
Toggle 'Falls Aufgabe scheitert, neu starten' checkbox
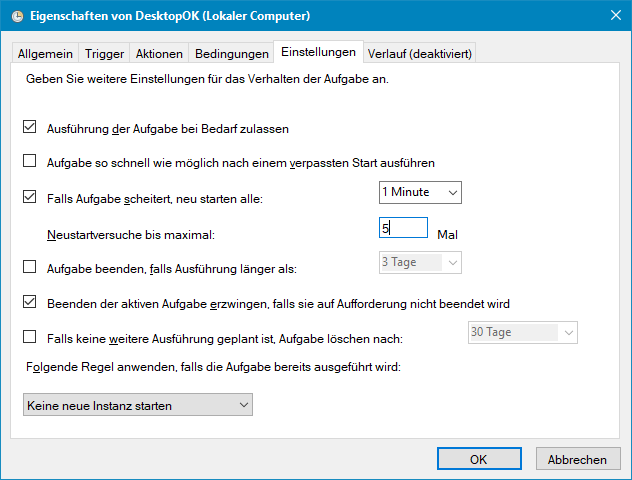tap(29, 197)
